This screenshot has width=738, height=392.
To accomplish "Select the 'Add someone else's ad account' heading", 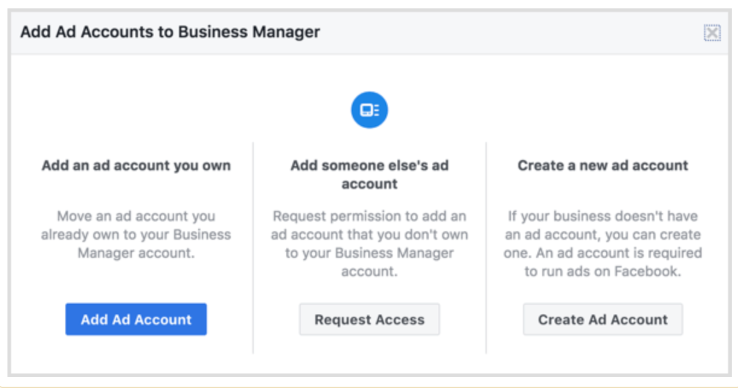I will coord(369,175).
